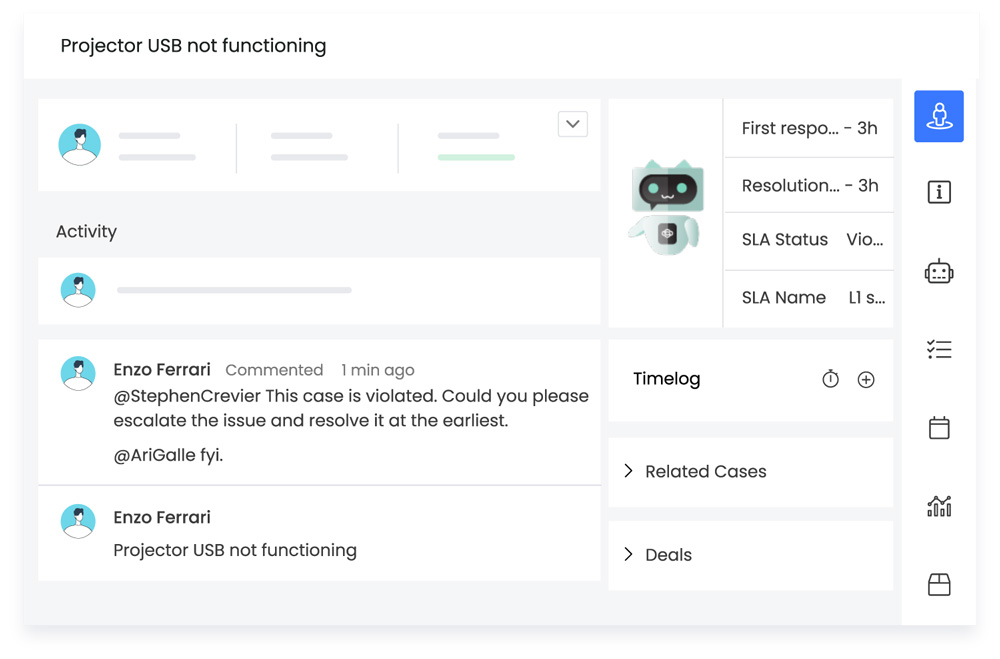Image resolution: width=1000 pixels, height=659 pixels.
Task: Click Enzo Ferrari's name on the comment
Action: (x=162, y=370)
